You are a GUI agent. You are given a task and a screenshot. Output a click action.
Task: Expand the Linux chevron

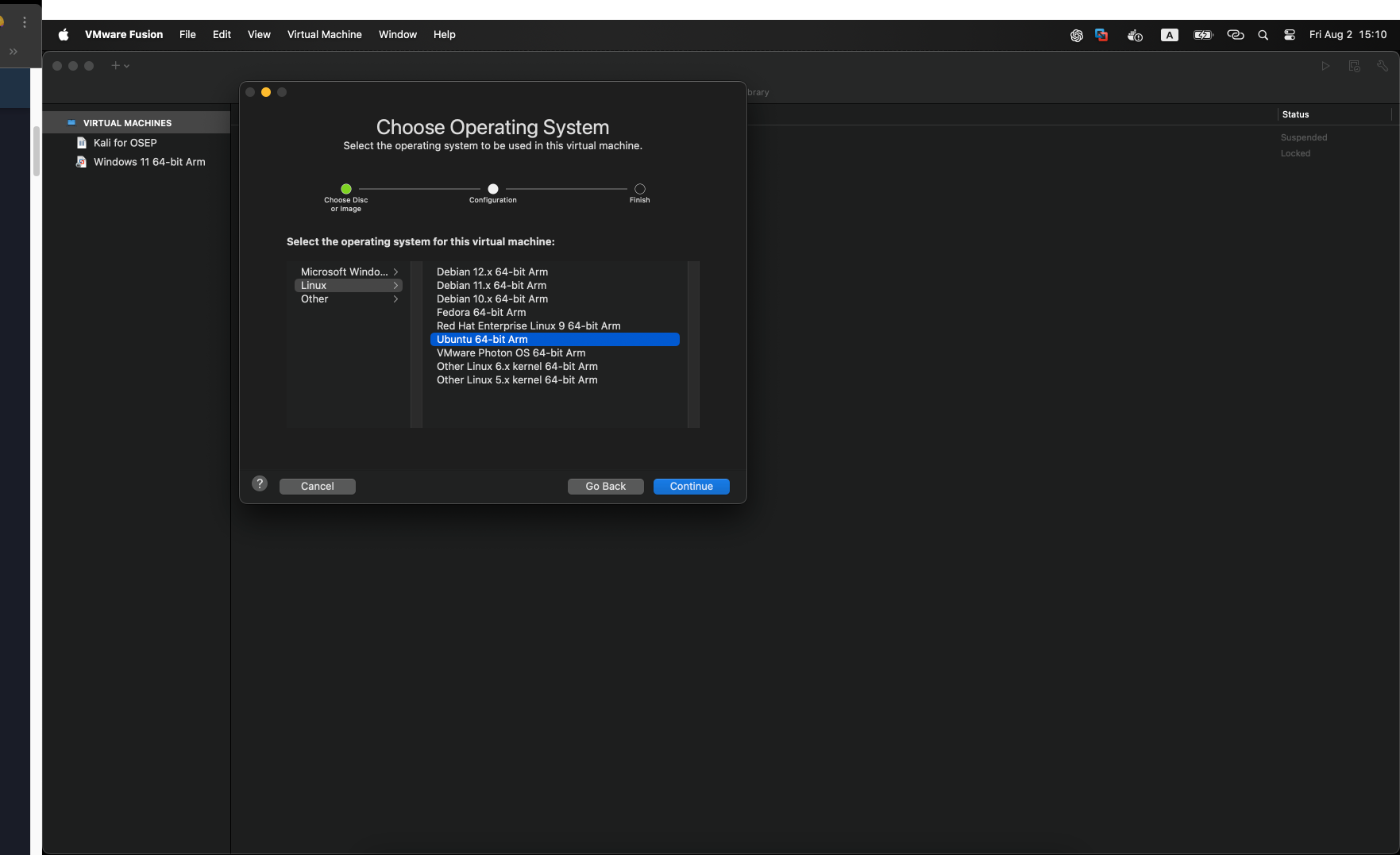tap(395, 285)
